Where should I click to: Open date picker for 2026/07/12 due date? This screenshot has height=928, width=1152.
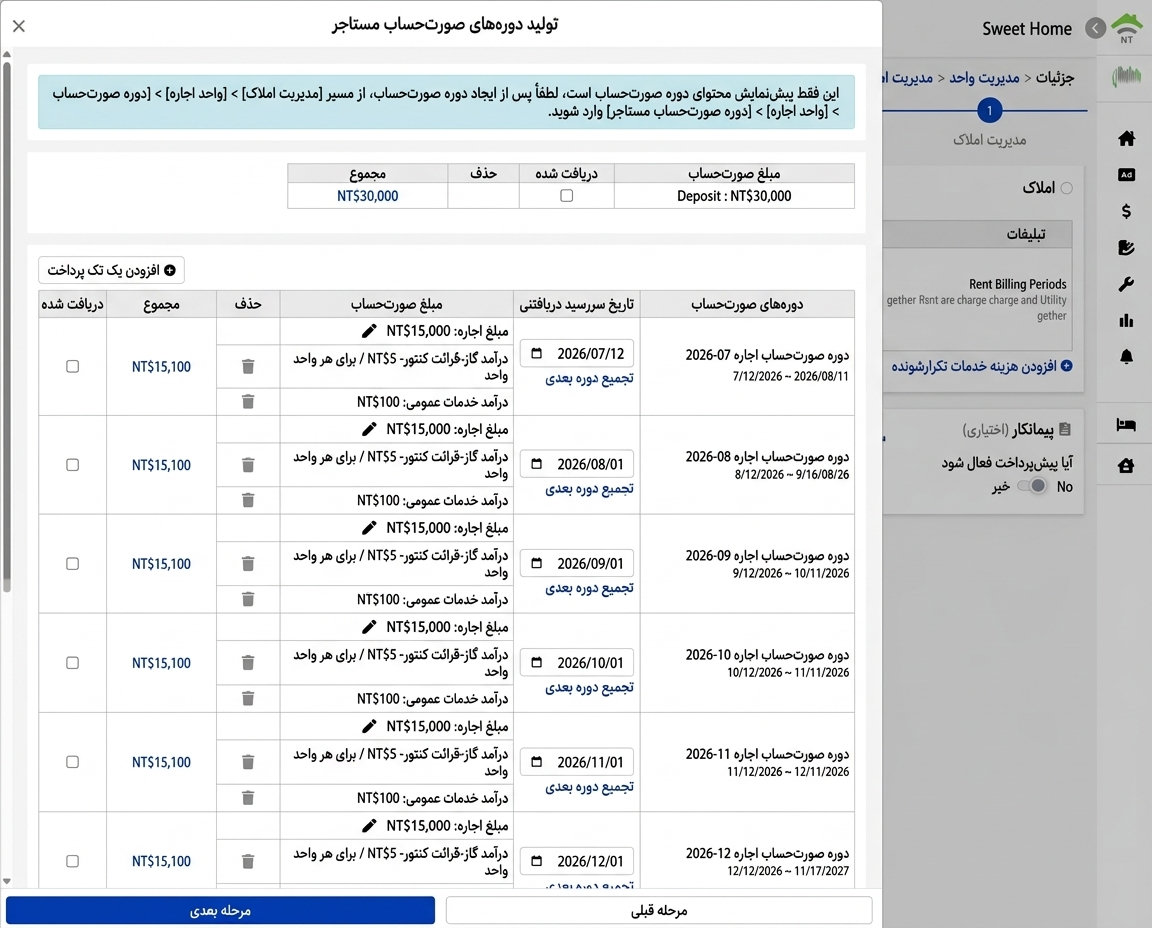(537, 353)
